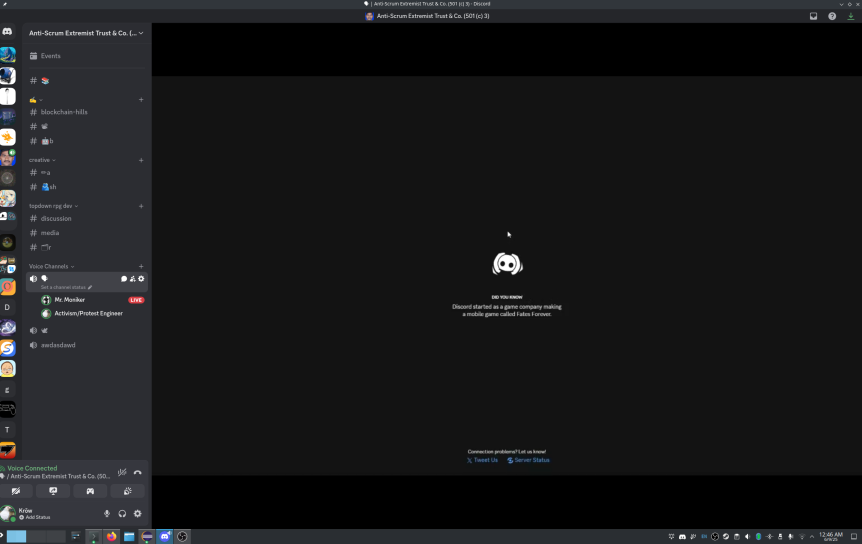Collapse the topdown rpg dev category
The width and height of the screenshot is (862, 544).
click(x=53, y=206)
